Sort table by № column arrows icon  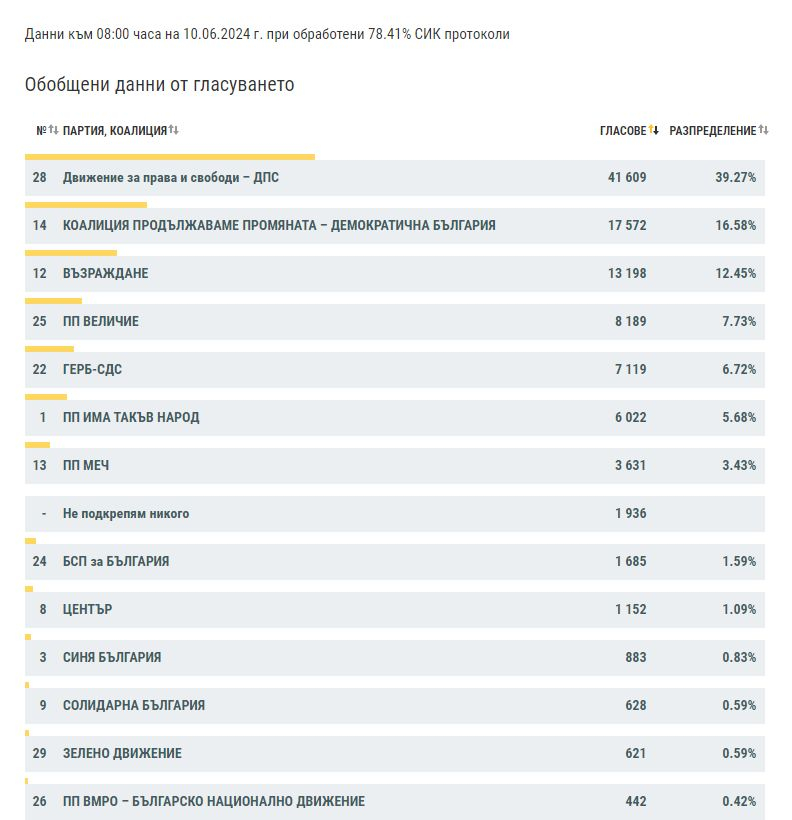tap(53, 130)
